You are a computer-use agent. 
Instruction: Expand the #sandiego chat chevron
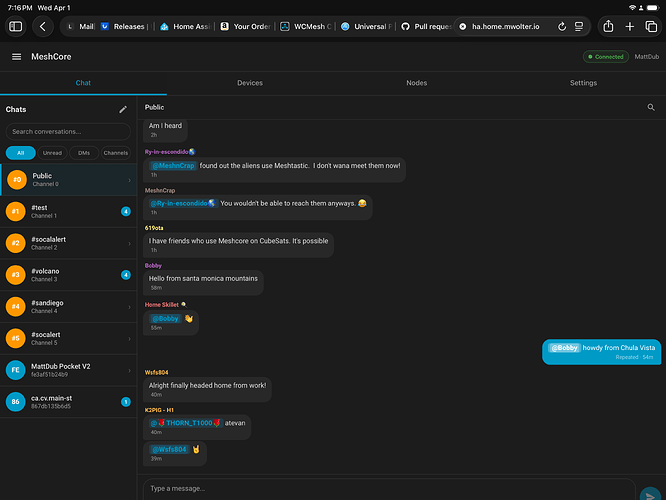(129, 307)
